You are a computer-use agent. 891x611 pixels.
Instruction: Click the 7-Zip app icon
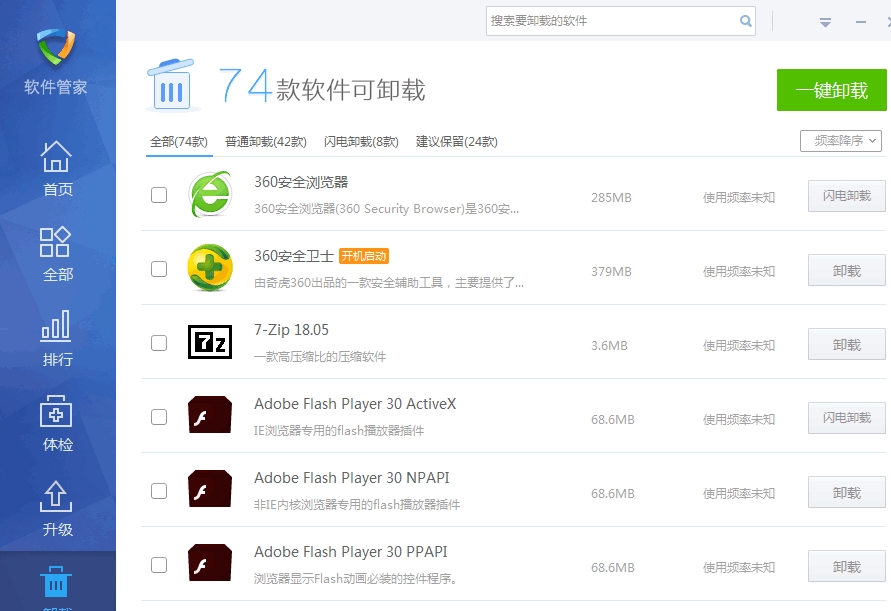pos(210,342)
